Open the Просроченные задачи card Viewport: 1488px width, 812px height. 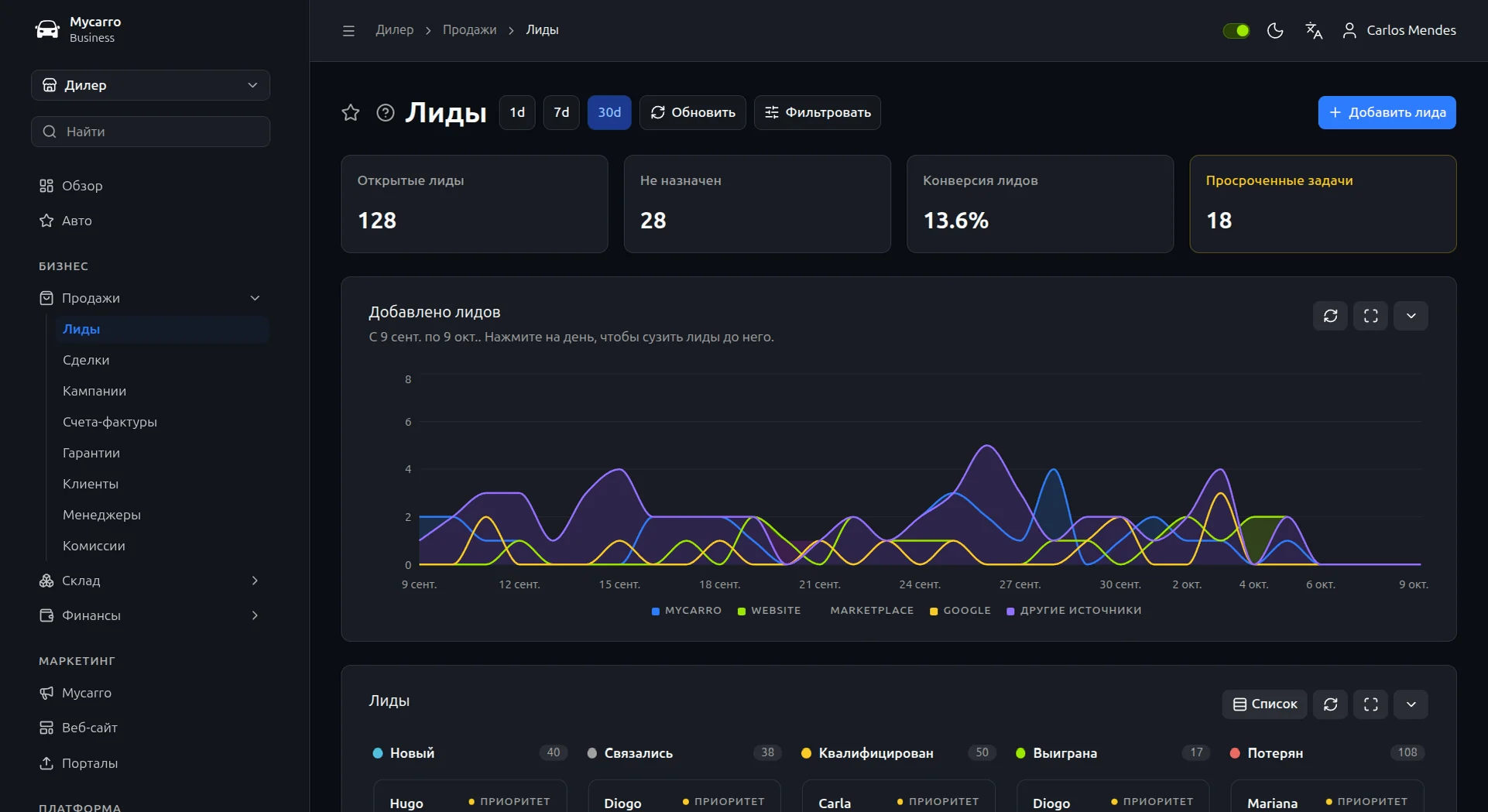pyautogui.click(x=1322, y=204)
